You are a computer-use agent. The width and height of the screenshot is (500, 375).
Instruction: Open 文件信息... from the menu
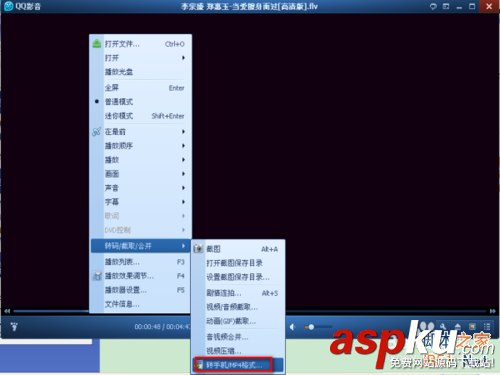[141, 304]
